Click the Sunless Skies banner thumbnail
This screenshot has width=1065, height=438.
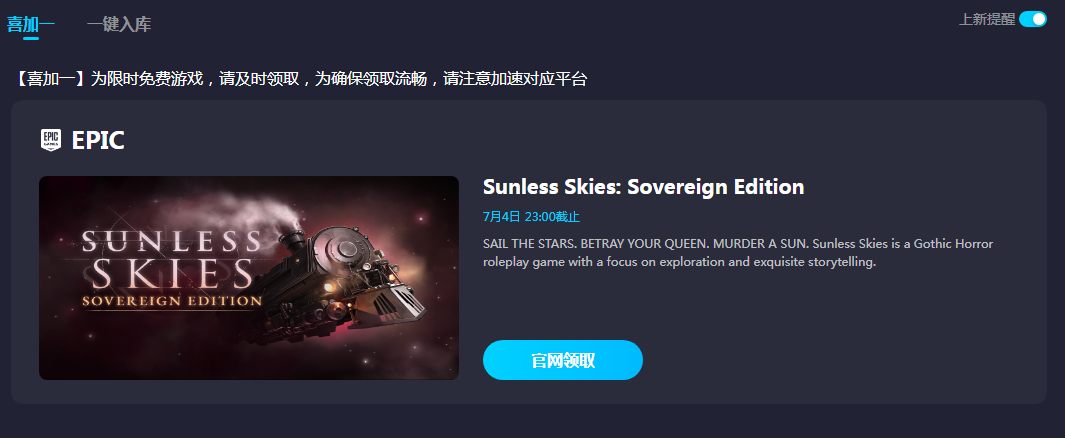coord(249,278)
